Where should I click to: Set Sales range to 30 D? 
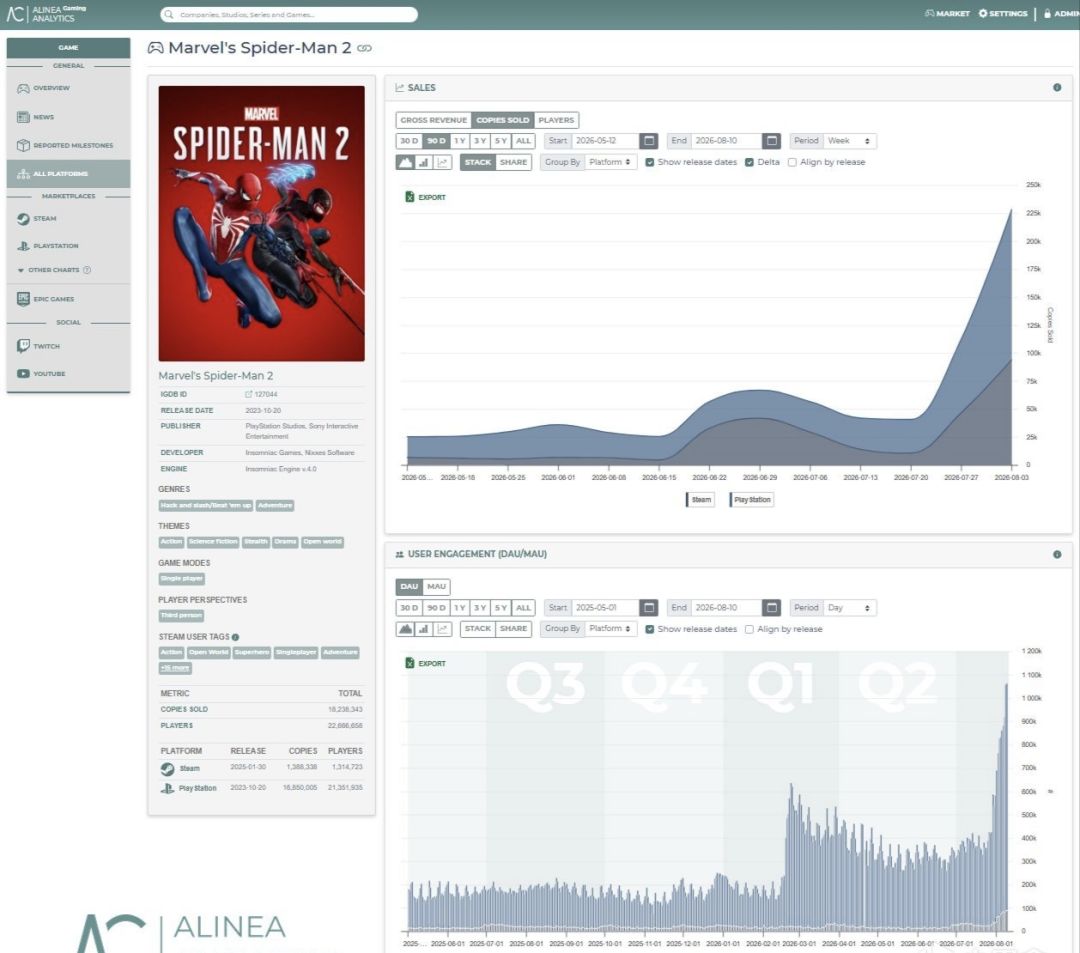pos(409,141)
